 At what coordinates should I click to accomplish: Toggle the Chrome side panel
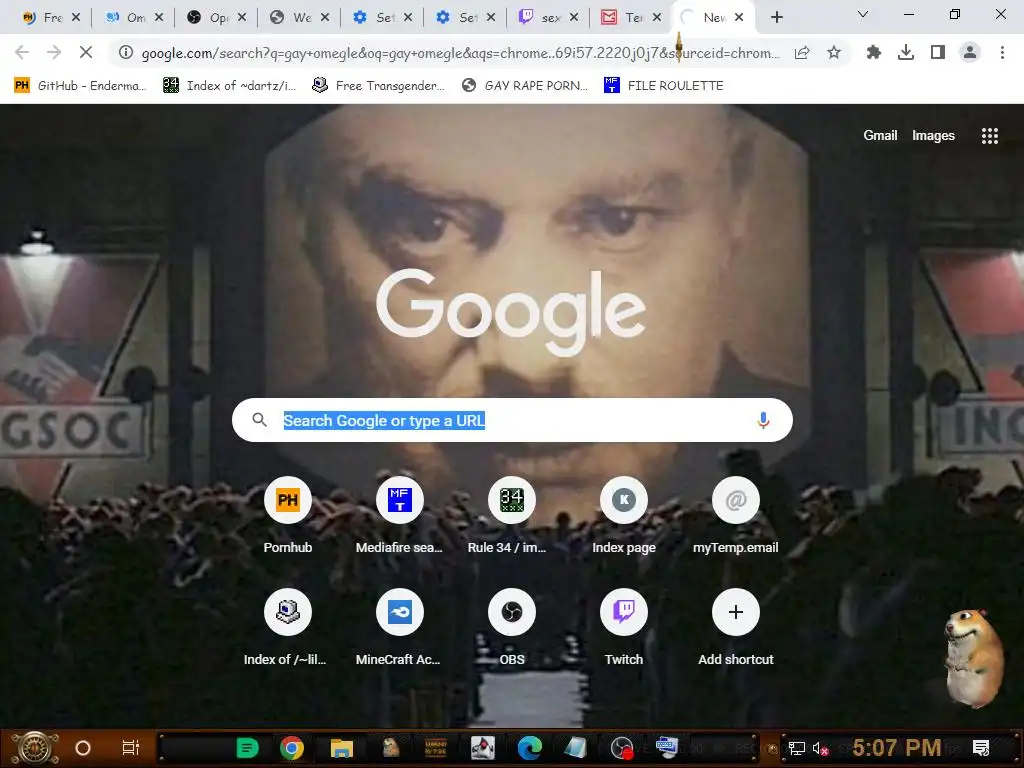coord(938,52)
